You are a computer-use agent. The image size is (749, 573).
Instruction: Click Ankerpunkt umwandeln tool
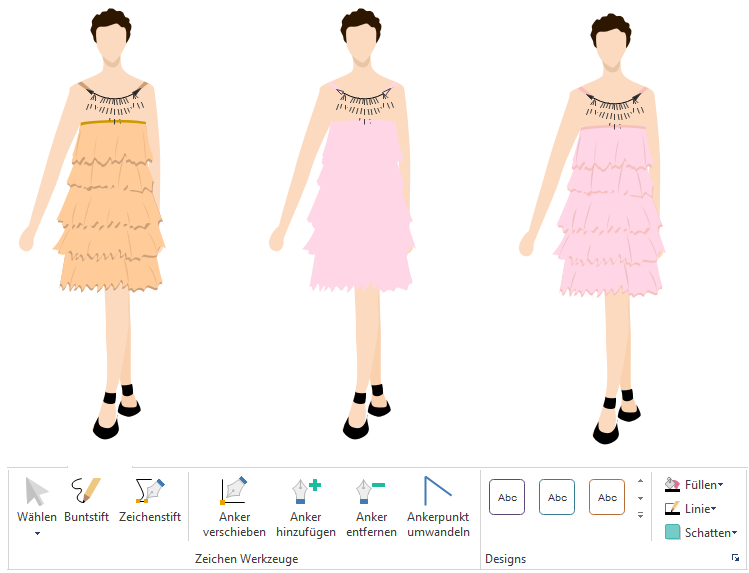tap(438, 492)
